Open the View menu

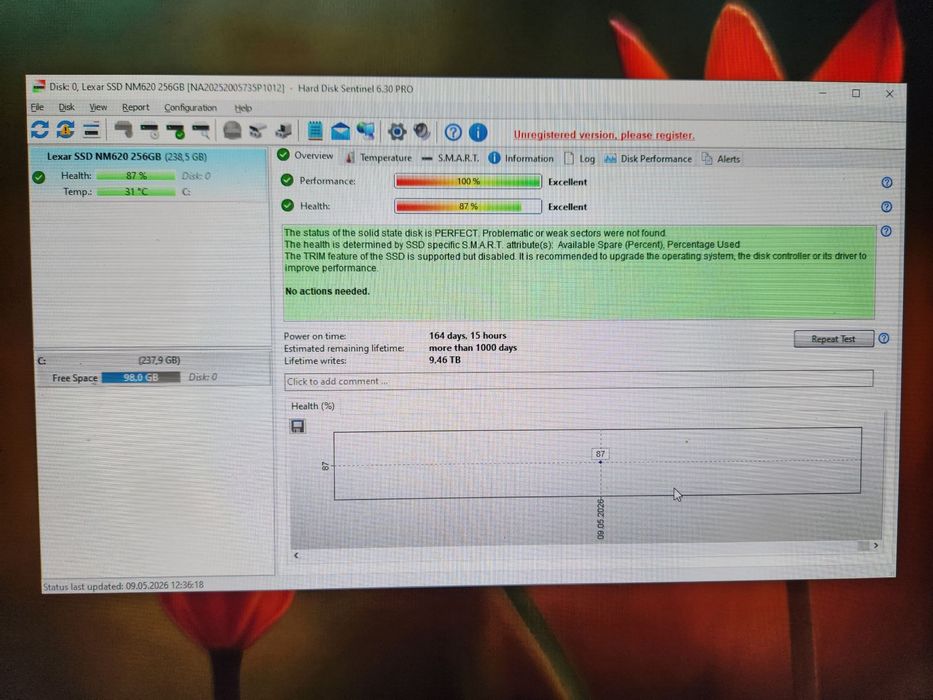tap(98, 107)
